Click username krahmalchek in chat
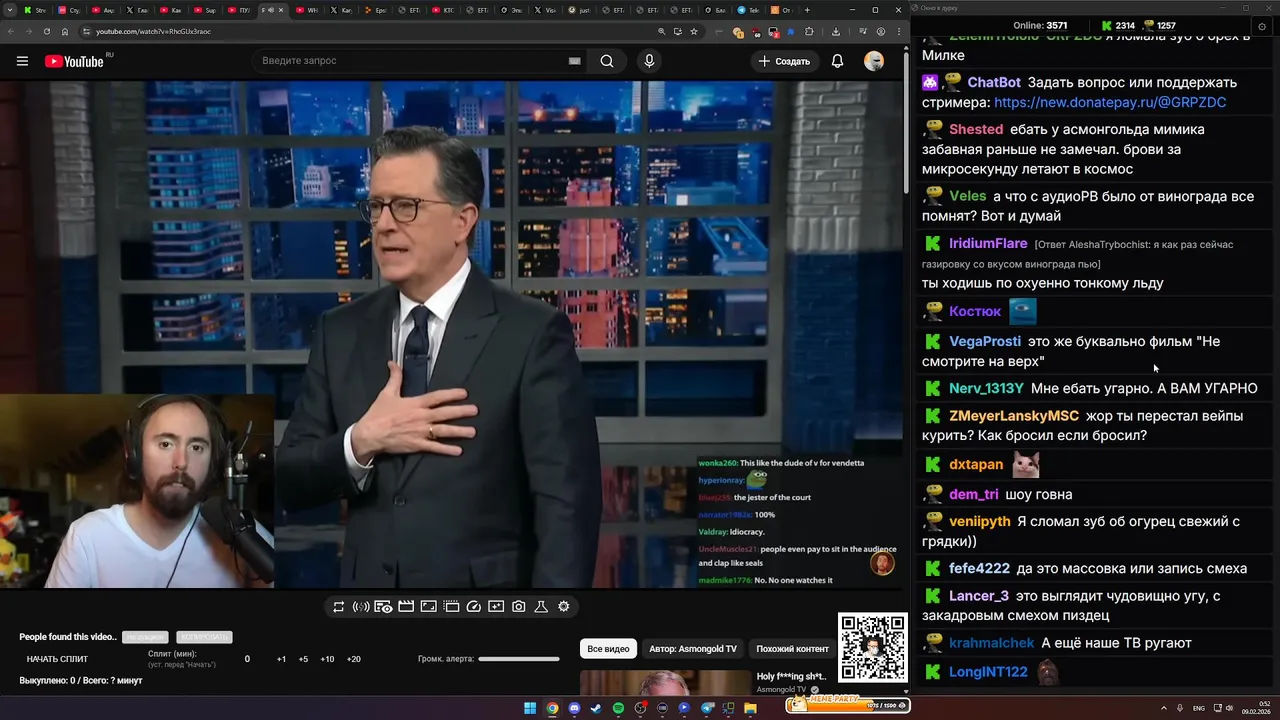1280x720 pixels. pyautogui.click(x=991, y=643)
